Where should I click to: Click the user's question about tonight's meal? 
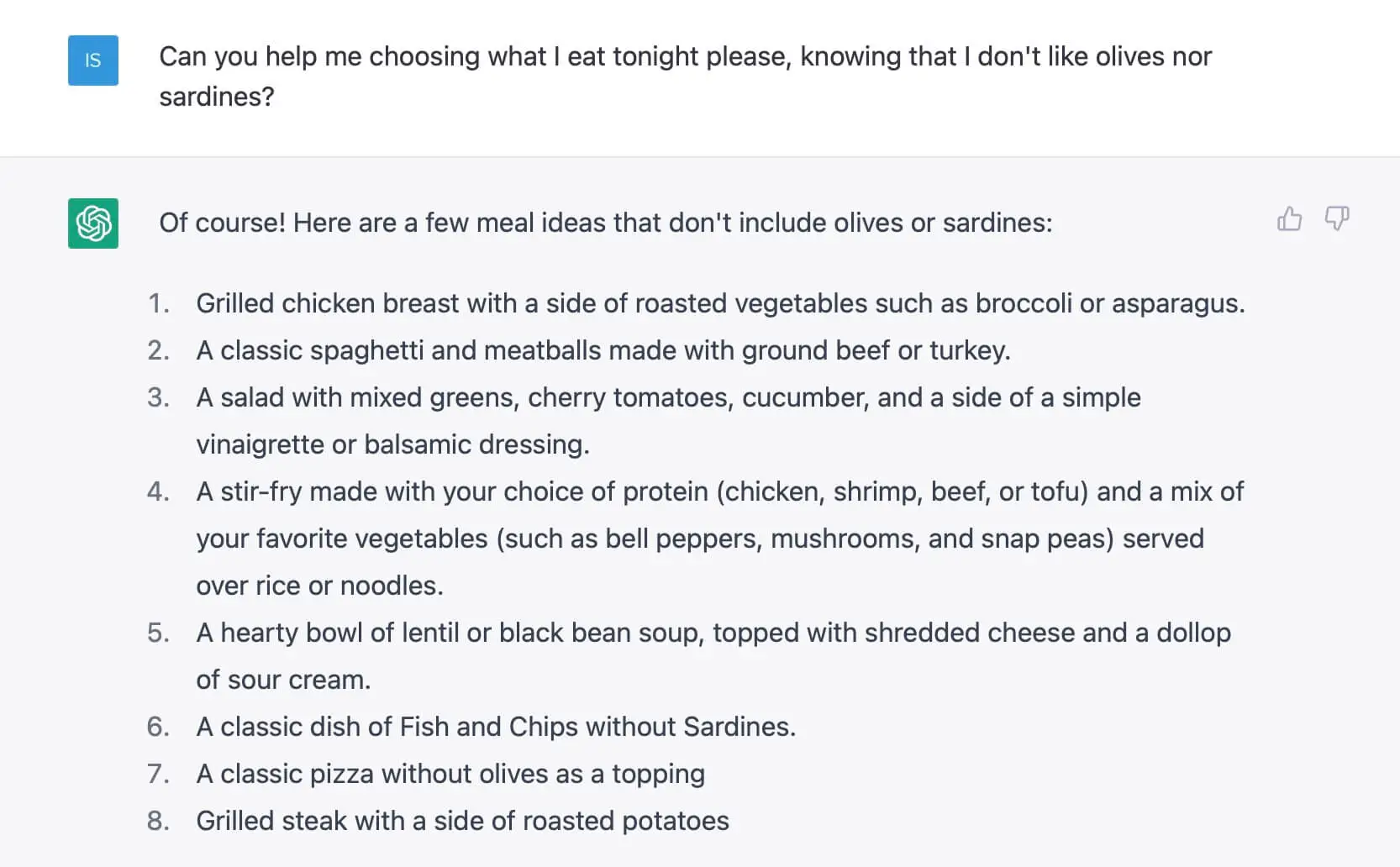point(684,57)
